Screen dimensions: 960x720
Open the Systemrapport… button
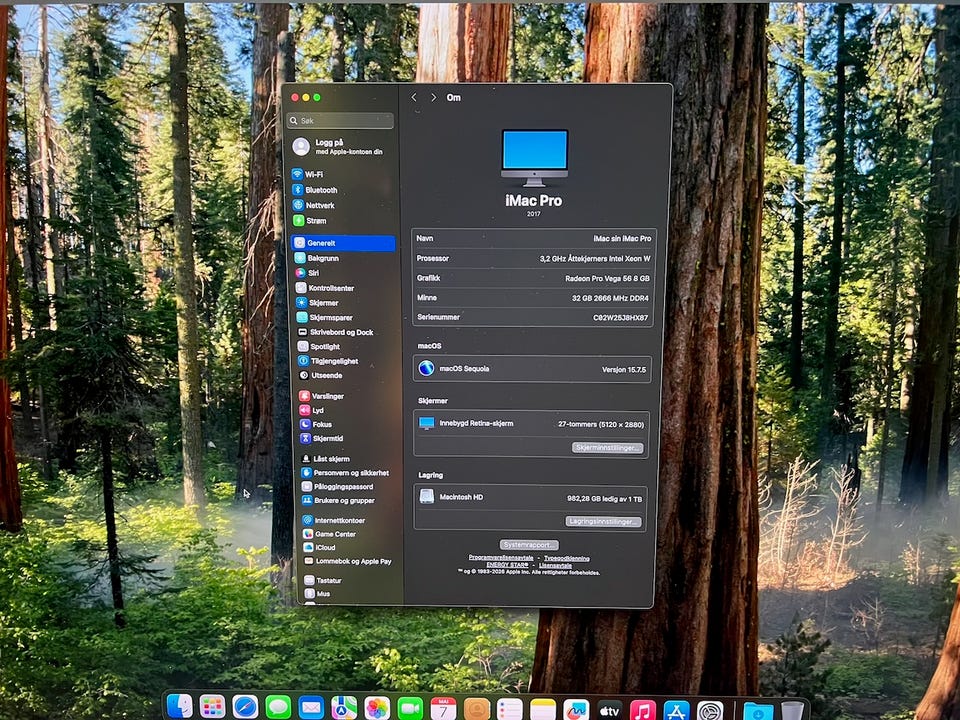click(528, 545)
